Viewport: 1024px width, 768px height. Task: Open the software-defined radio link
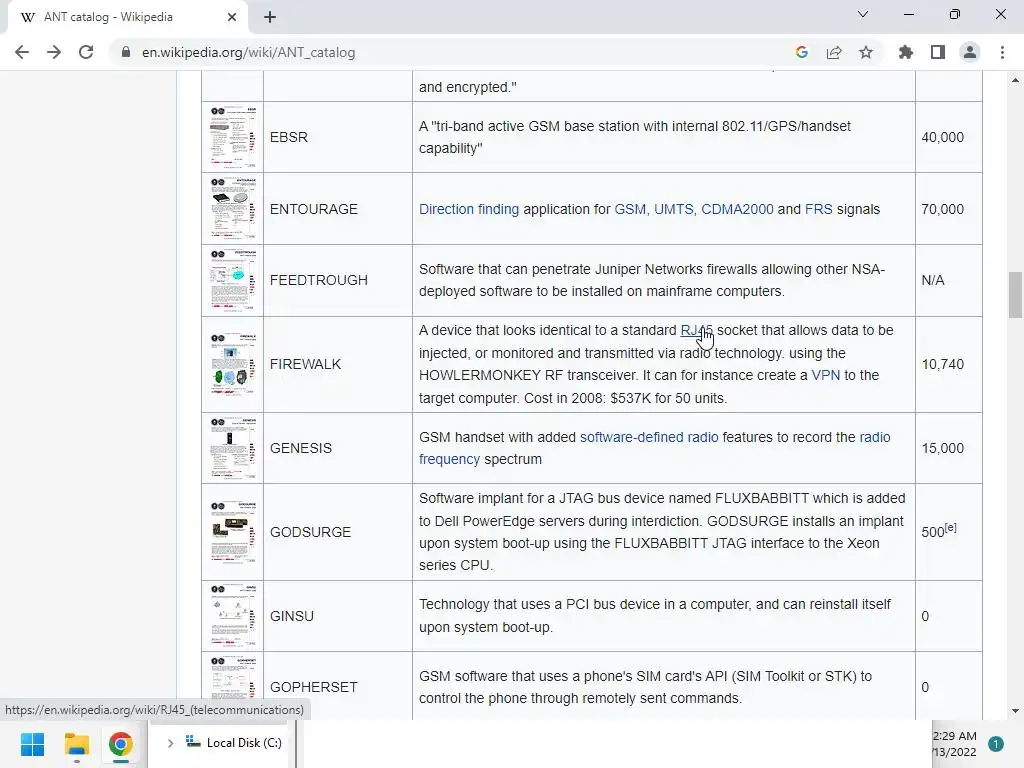tap(649, 437)
